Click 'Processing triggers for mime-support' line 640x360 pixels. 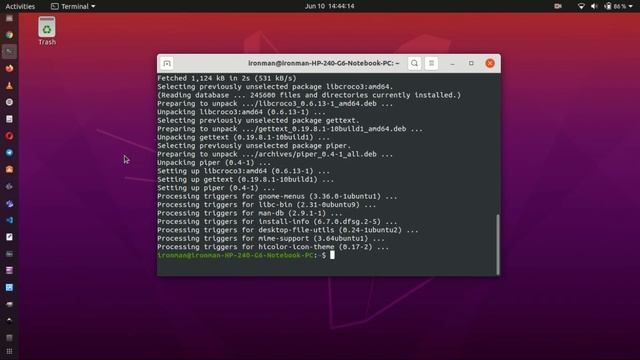271,238
